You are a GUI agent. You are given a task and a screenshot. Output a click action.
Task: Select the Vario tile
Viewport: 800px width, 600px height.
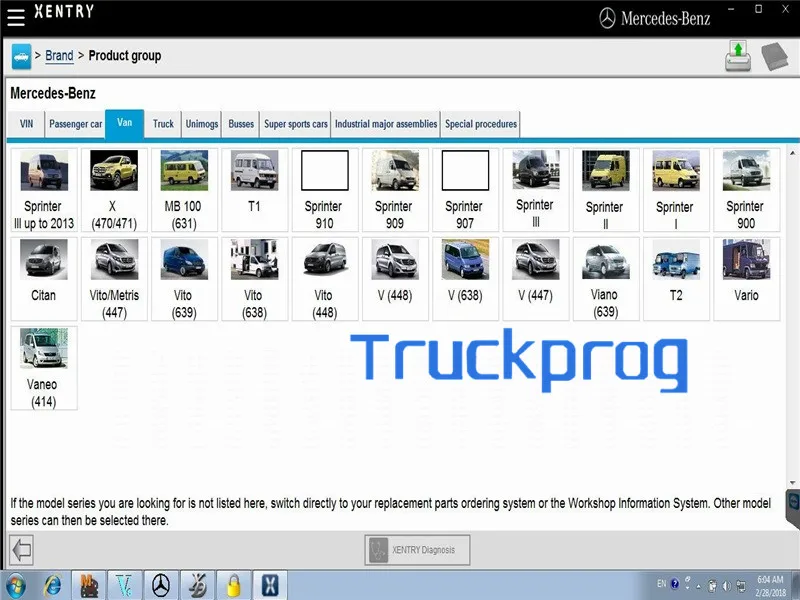[746, 279]
